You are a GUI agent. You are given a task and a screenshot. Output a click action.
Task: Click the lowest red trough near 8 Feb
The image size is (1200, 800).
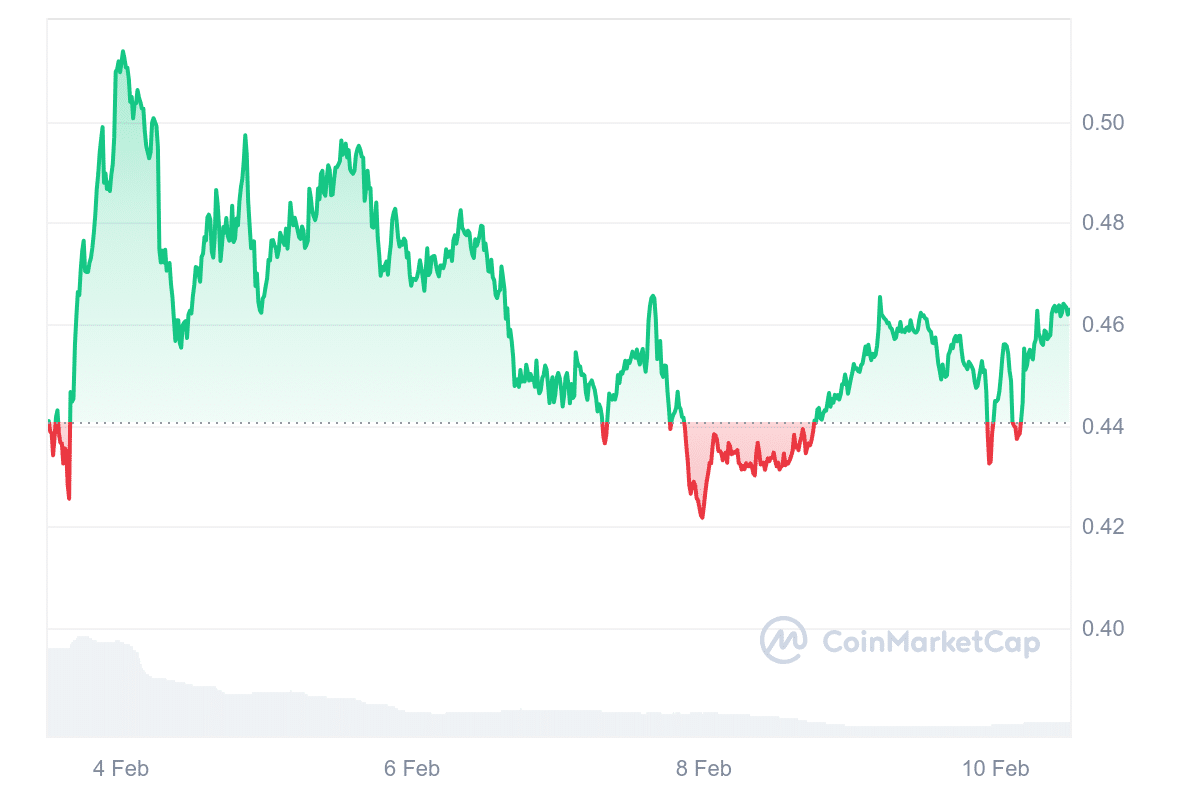[702, 516]
